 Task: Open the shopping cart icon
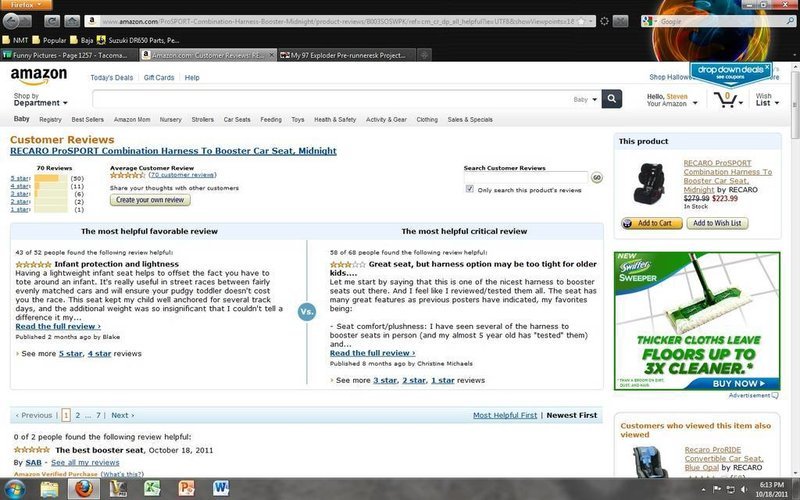click(x=725, y=98)
